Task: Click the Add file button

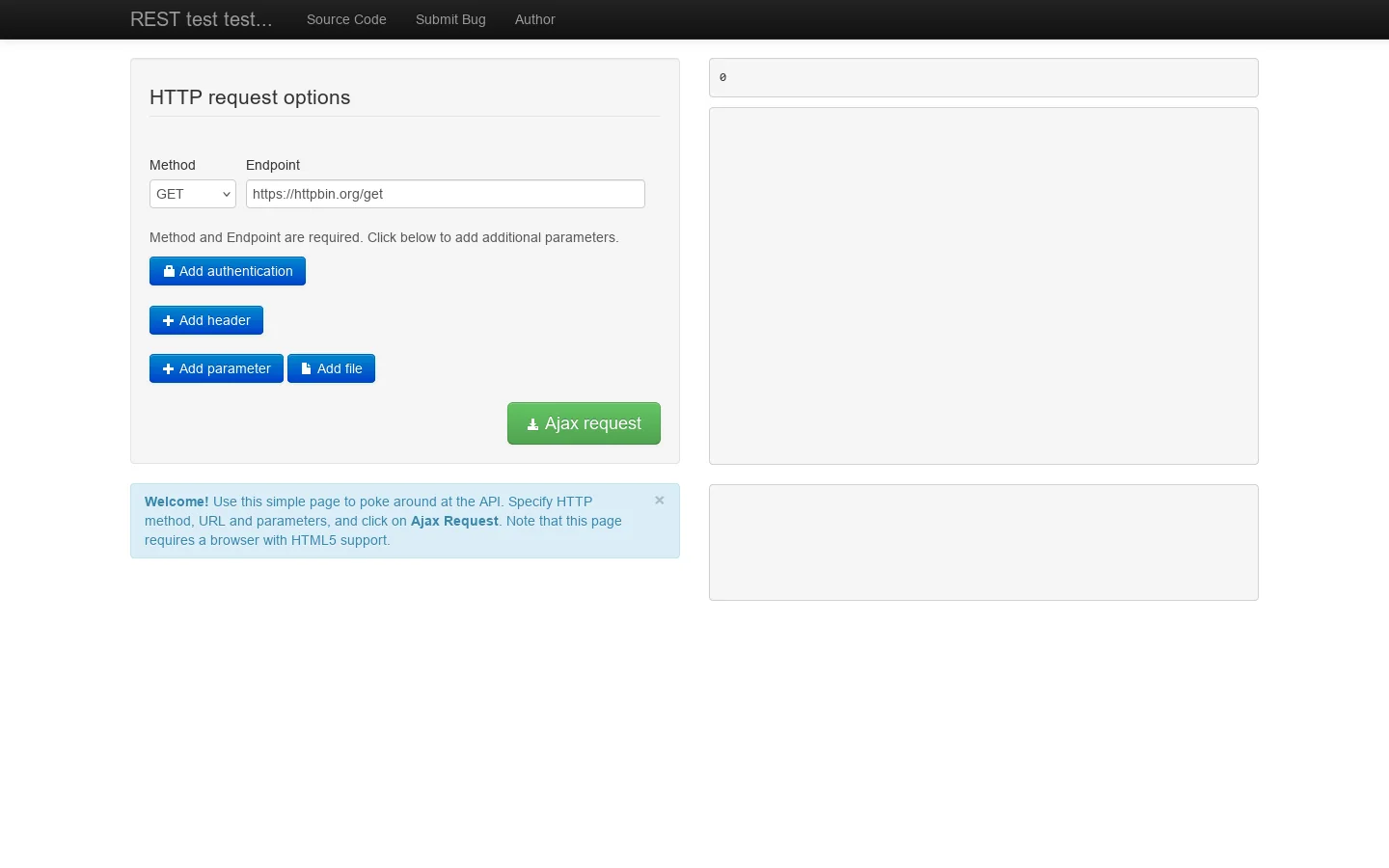Action: [x=331, y=368]
